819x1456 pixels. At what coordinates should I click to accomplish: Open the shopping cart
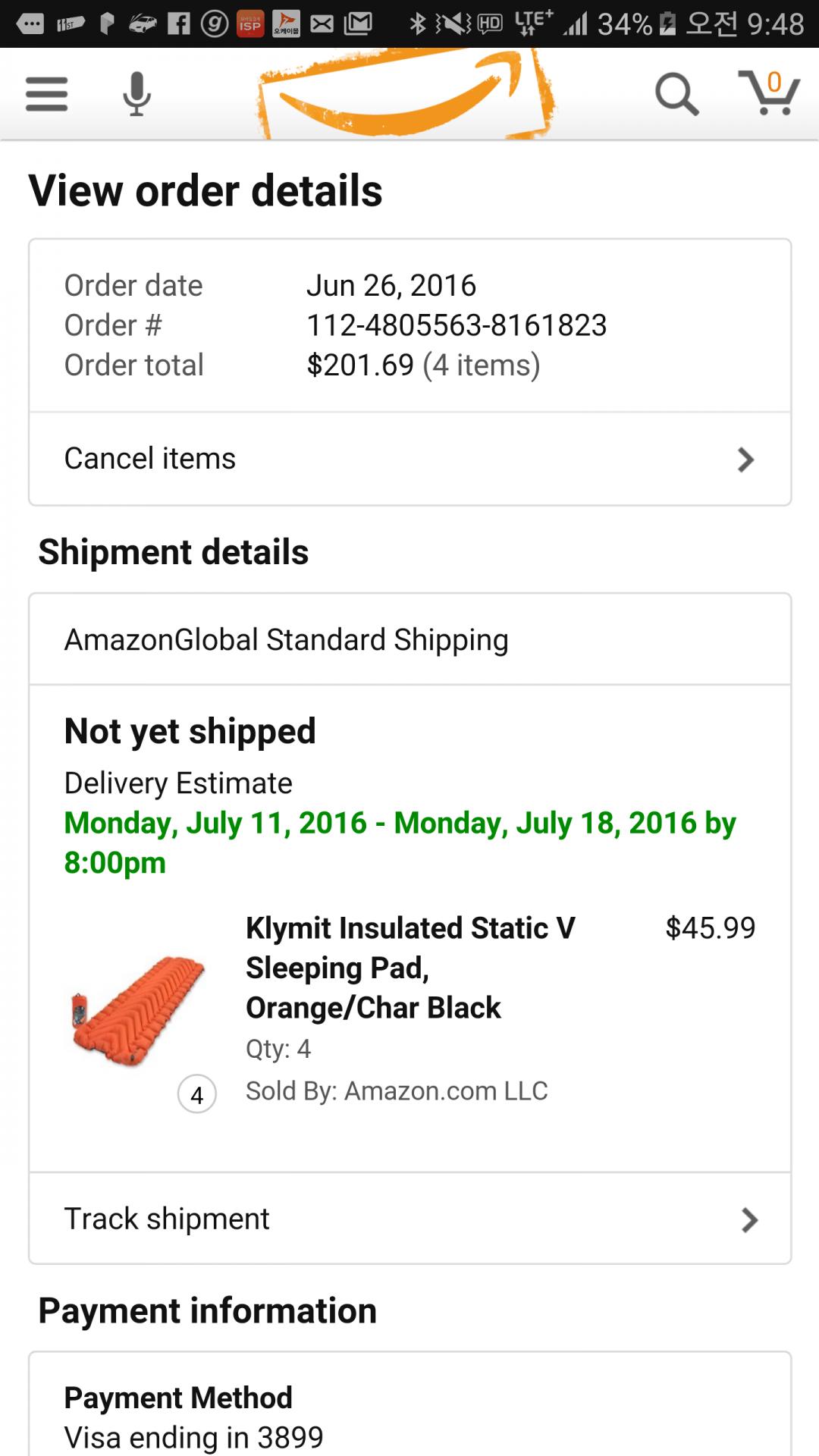click(769, 93)
